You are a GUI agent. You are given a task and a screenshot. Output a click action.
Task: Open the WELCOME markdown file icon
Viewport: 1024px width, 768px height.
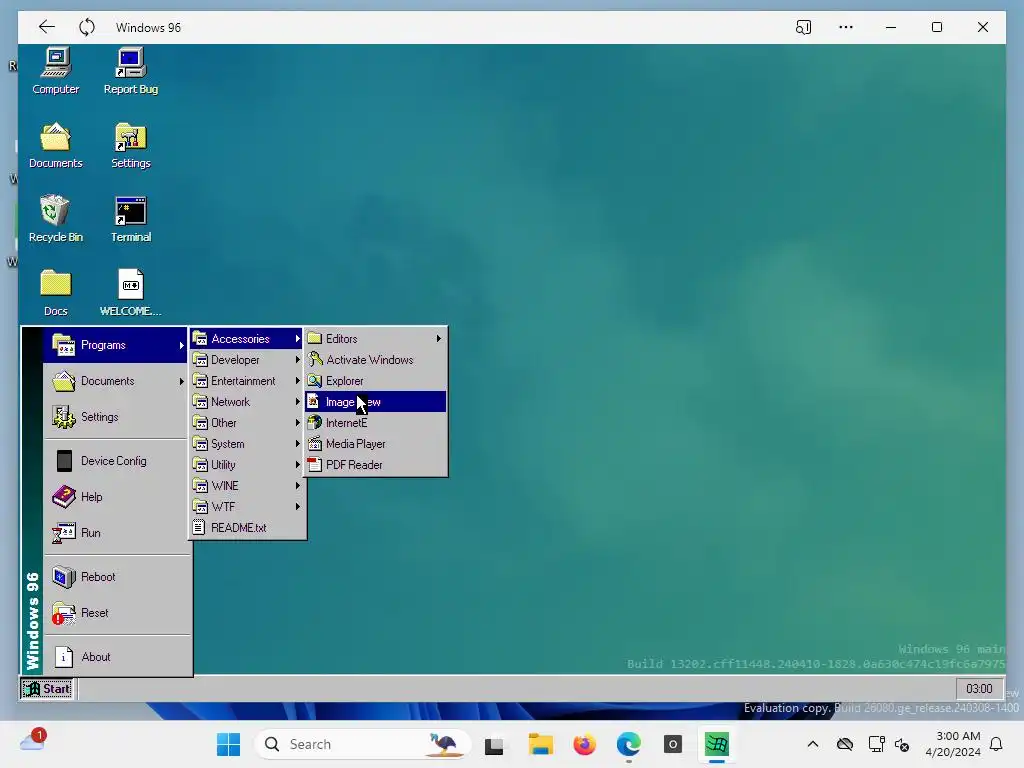131,293
